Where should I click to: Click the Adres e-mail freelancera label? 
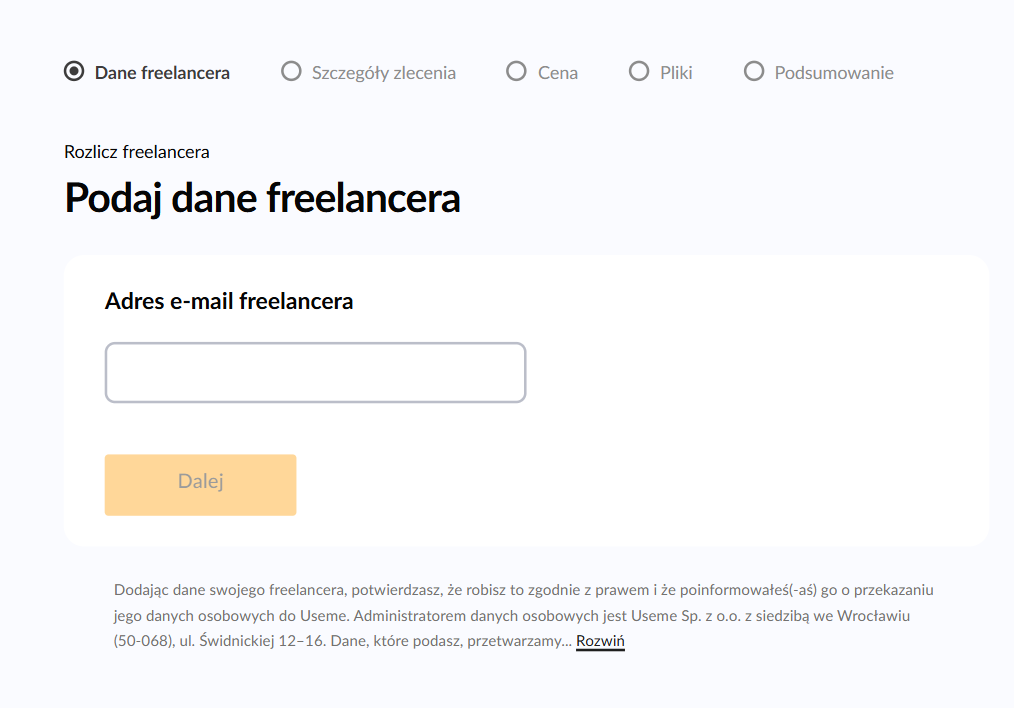pos(229,301)
